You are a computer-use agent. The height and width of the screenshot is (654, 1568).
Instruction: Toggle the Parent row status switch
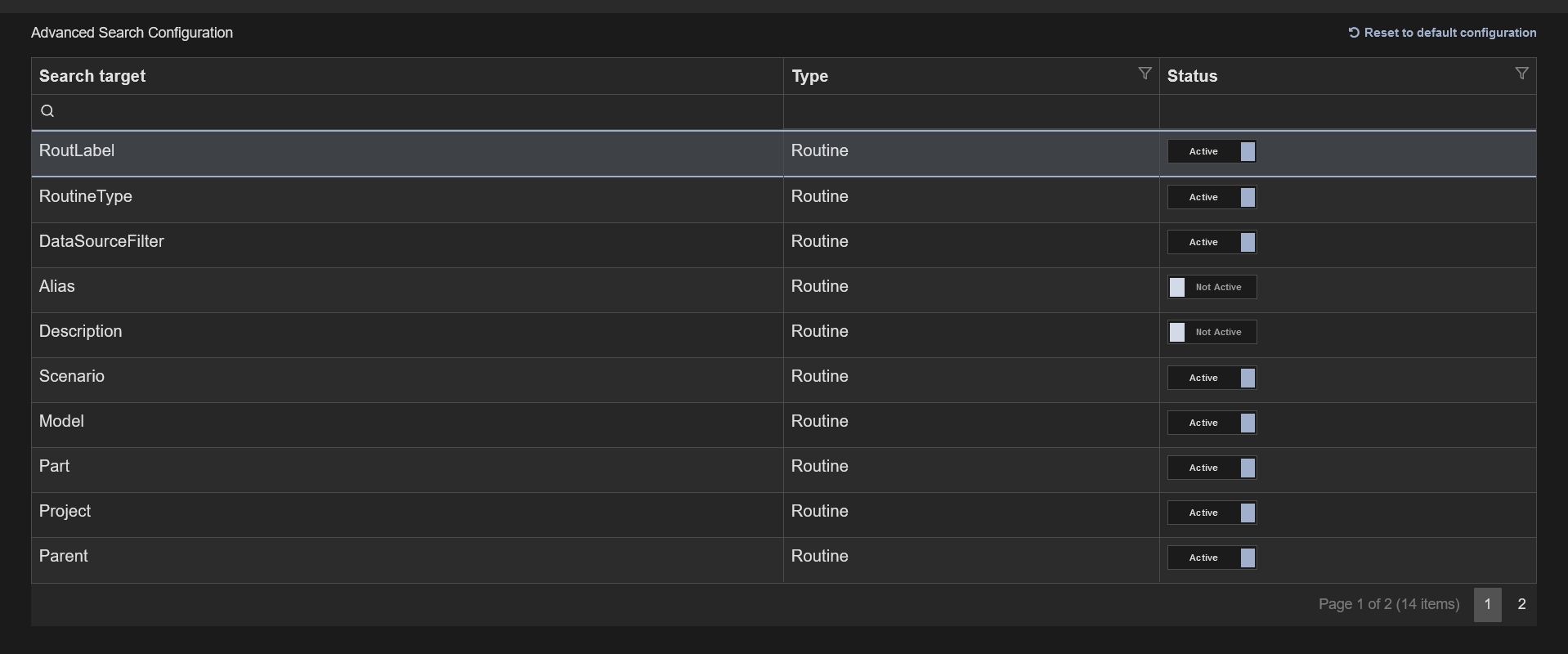tap(1212, 558)
